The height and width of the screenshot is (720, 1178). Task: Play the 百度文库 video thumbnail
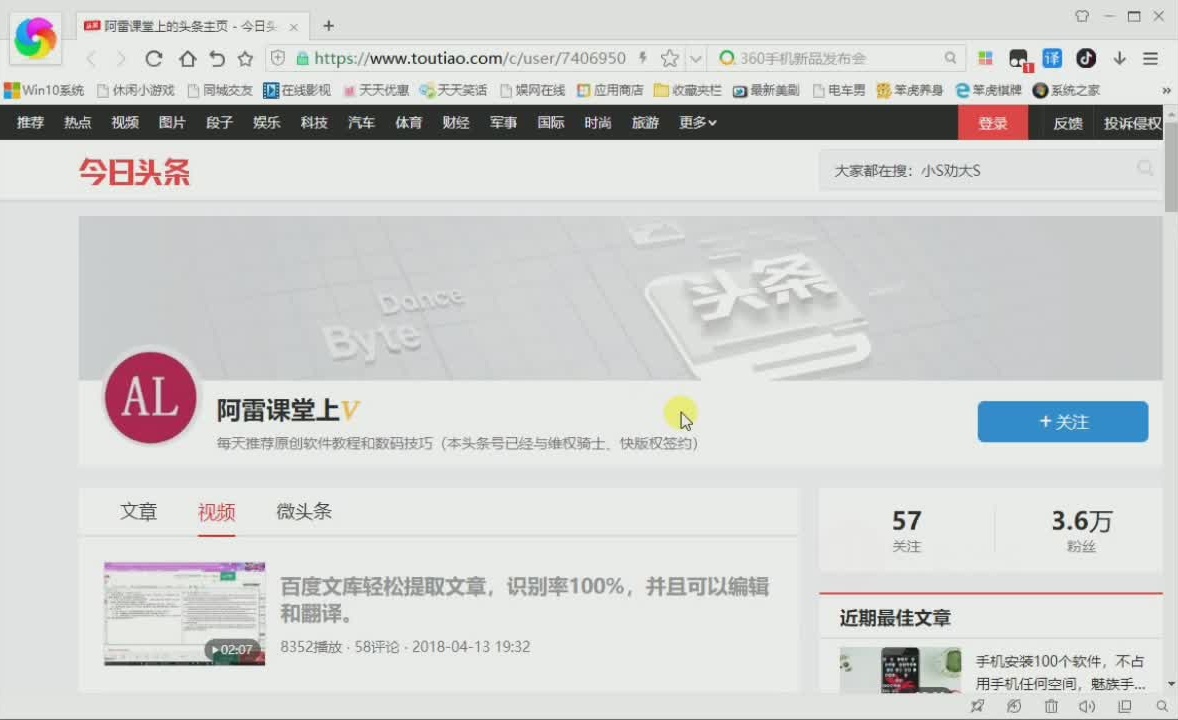click(185, 613)
